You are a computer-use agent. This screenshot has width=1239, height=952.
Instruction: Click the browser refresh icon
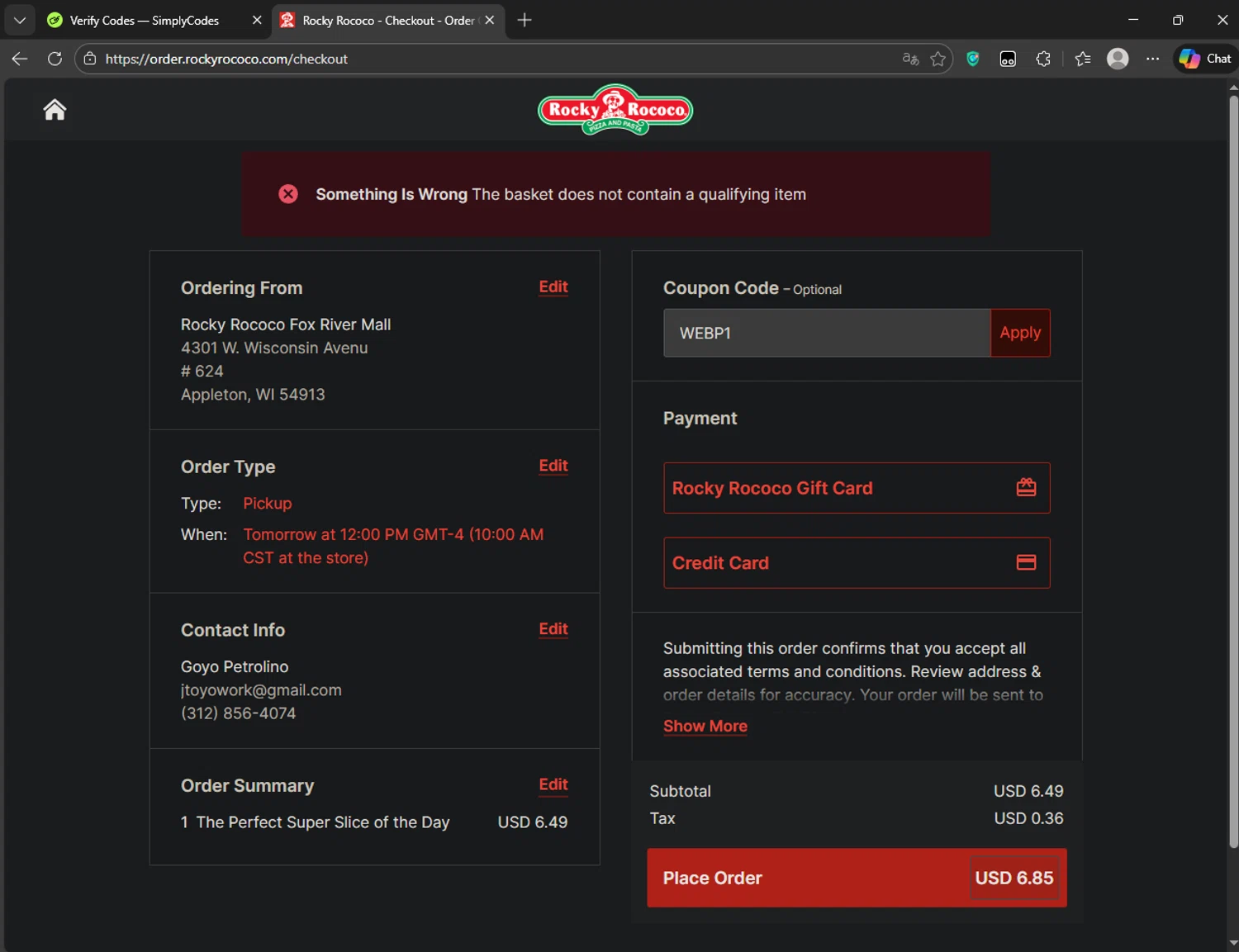pyautogui.click(x=55, y=59)
